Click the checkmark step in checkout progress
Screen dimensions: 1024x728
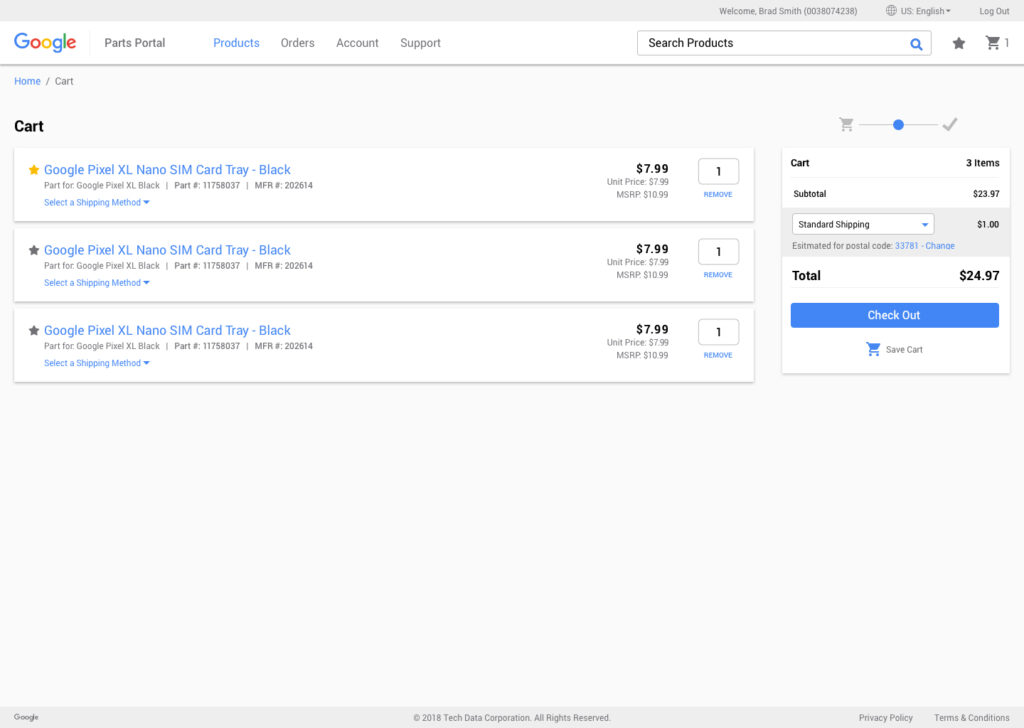[x=950, y=124]
